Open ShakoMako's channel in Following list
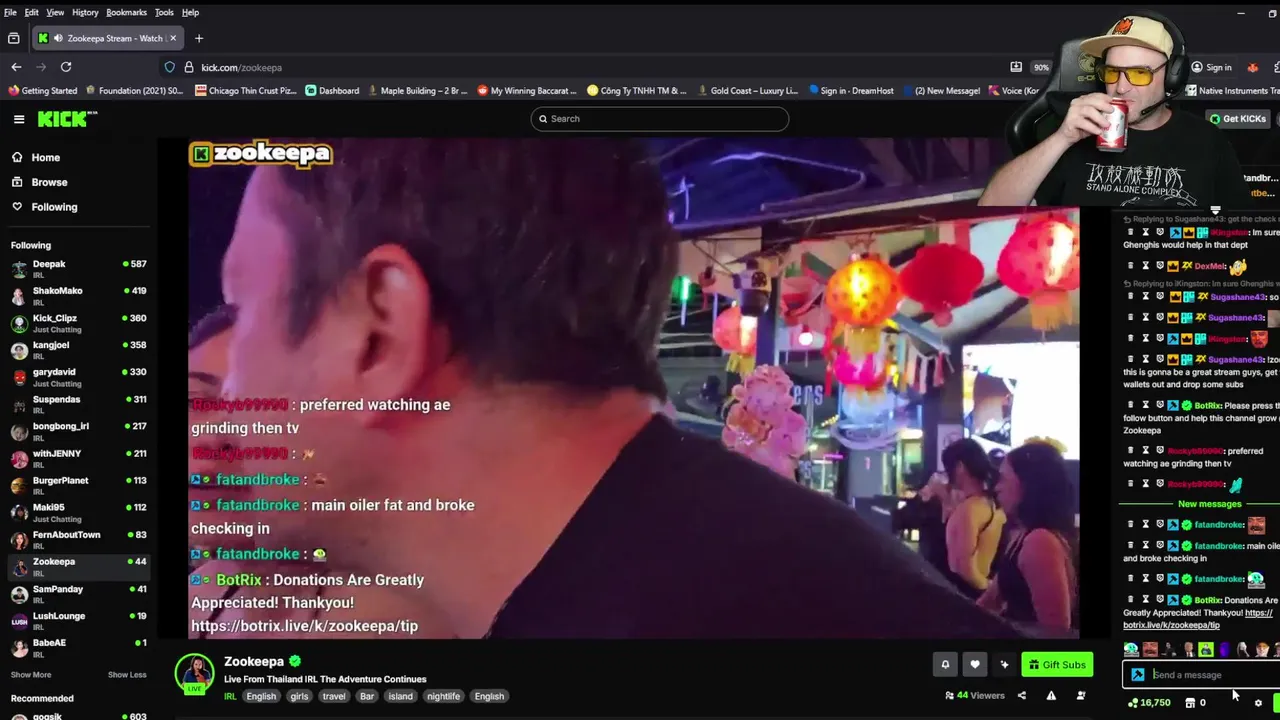Image resolution: width=1280 pixels, height=720 pixels. point(78,295)
